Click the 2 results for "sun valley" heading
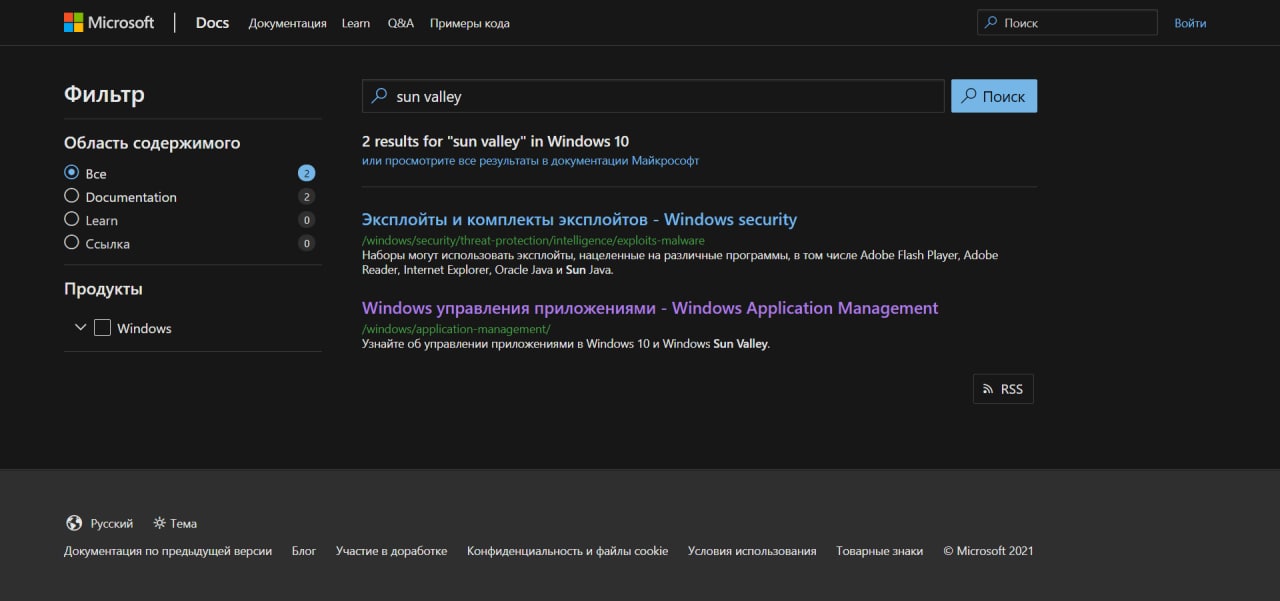 495,141
